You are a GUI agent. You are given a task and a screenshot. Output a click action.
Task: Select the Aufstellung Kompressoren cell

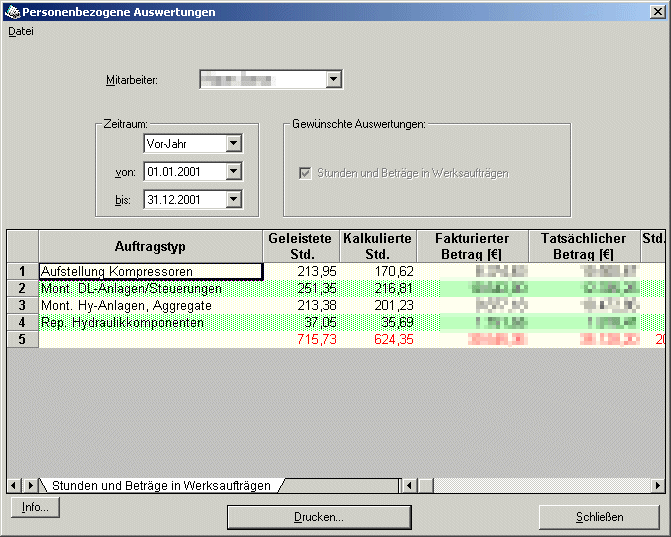coord(150,271)
